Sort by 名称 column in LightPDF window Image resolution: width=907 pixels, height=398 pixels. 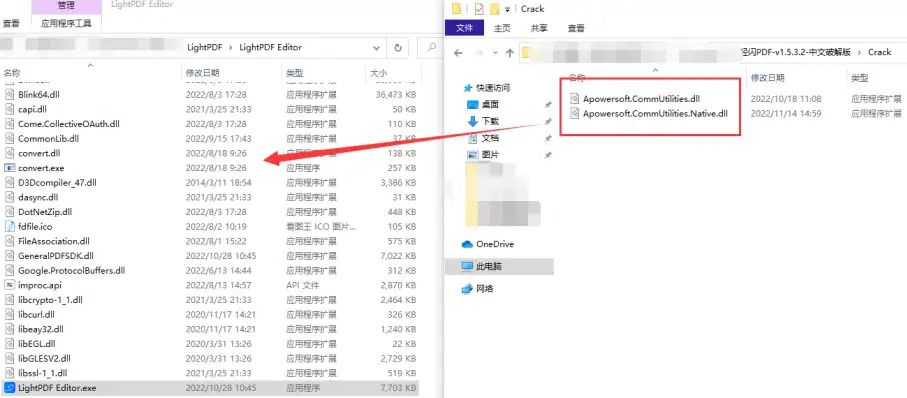click(12, 73)
